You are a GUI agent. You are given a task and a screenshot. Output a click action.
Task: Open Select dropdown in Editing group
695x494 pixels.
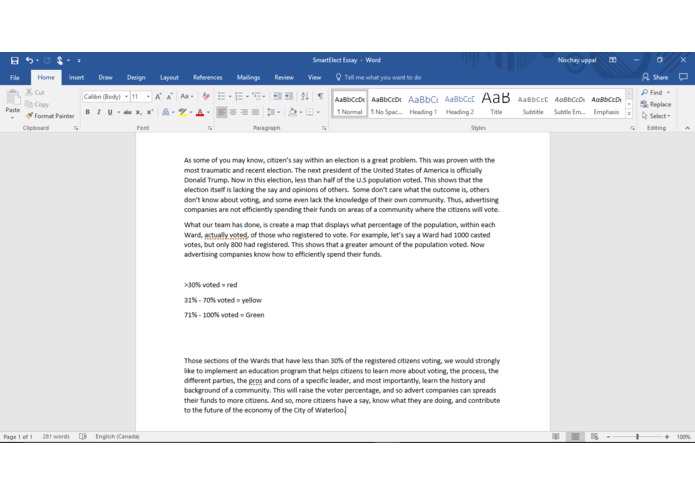tap(656, 116)
